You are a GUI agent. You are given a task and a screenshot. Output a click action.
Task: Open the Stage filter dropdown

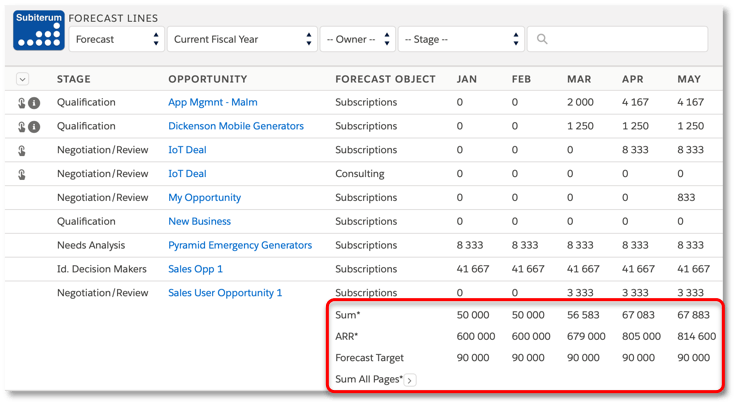click(461, 39)
